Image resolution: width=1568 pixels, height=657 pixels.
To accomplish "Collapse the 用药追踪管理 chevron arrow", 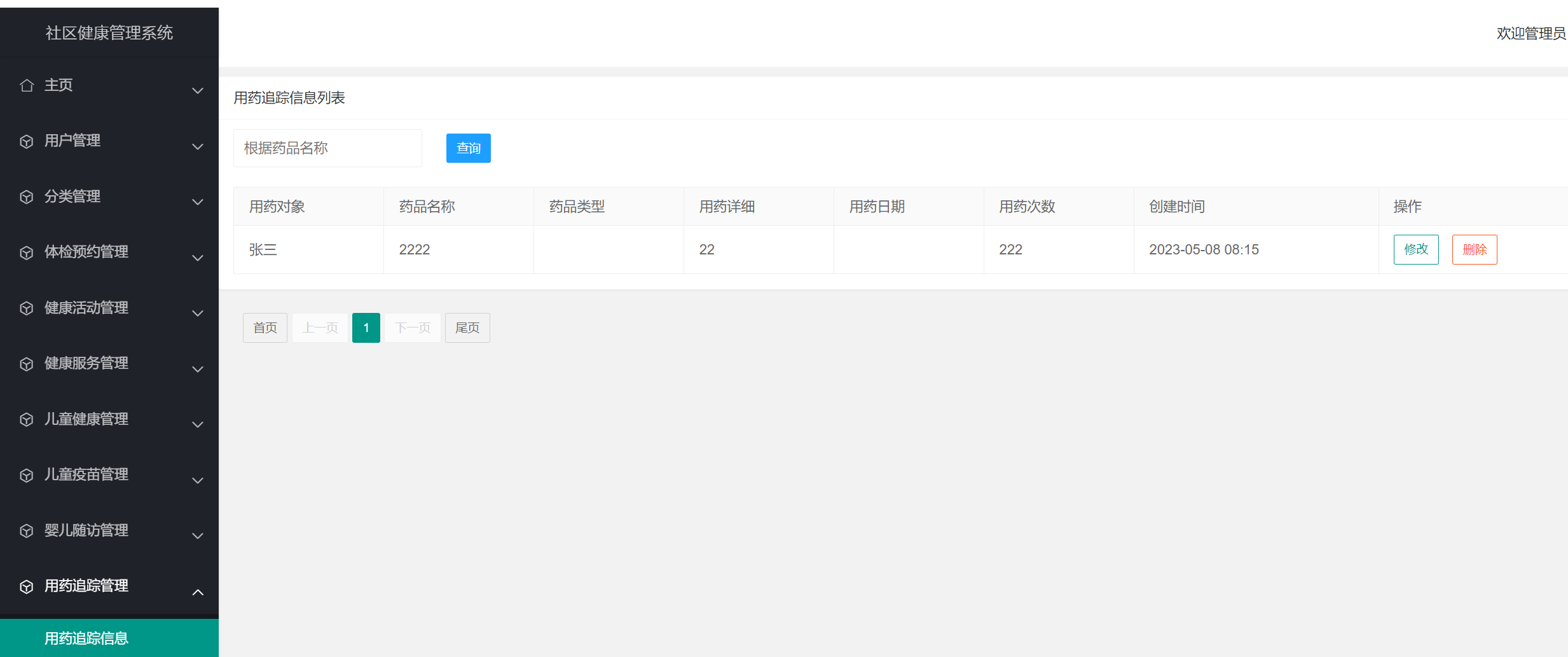I will click(198, 592).
